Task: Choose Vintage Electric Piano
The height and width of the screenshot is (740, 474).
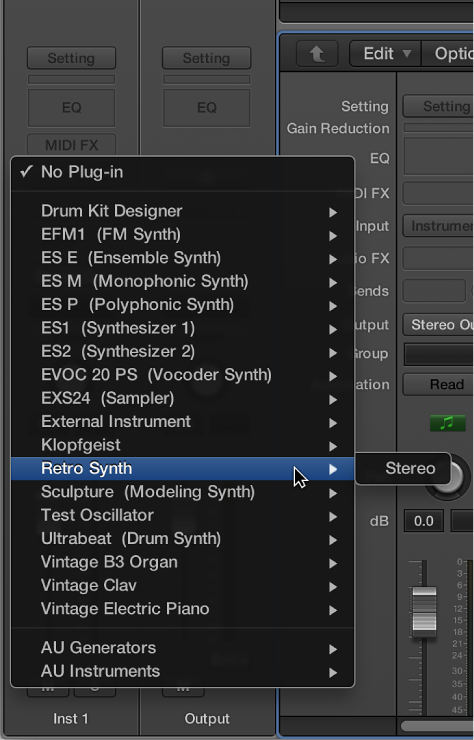Action: pos(183,609)
